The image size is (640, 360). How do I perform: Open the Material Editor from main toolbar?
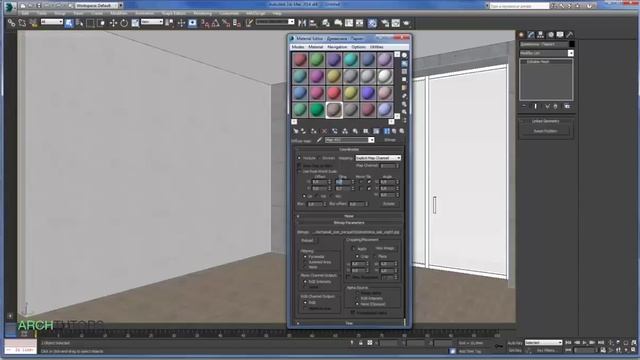click(372, 23)
